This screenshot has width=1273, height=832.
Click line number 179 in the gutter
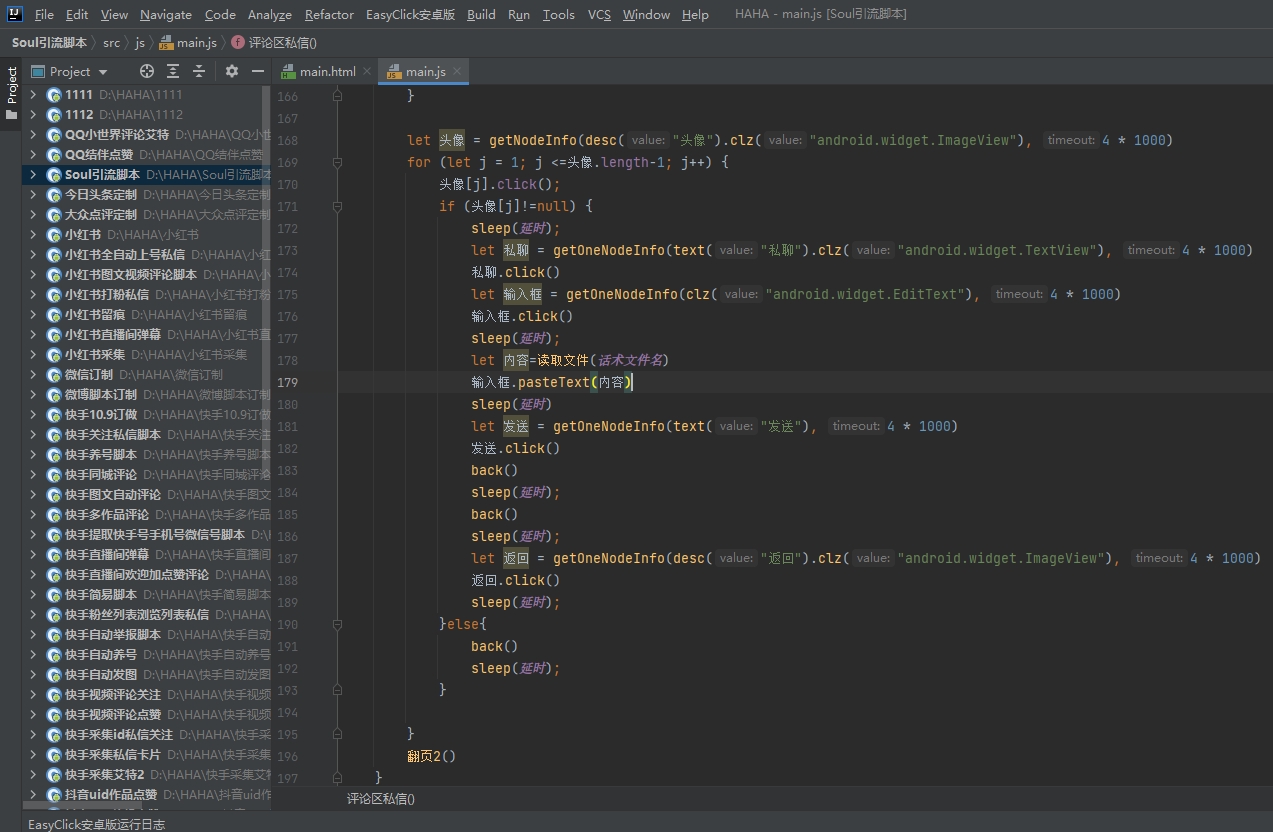click(287, 382)
